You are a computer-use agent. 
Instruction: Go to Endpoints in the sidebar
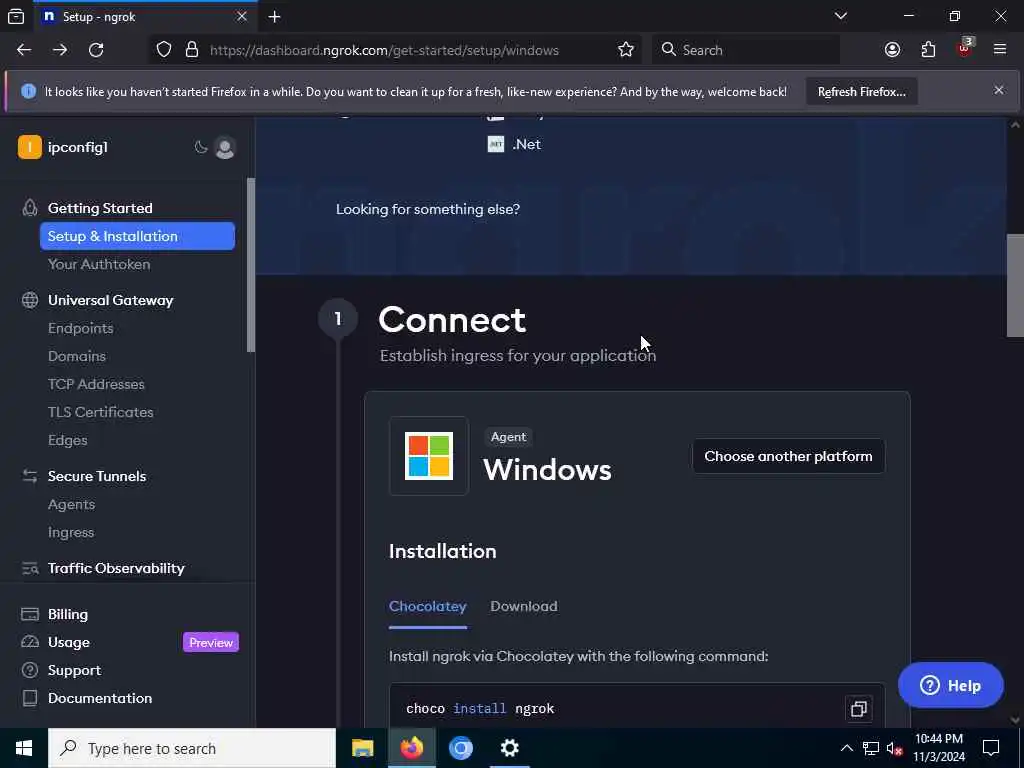click(80, 328)
